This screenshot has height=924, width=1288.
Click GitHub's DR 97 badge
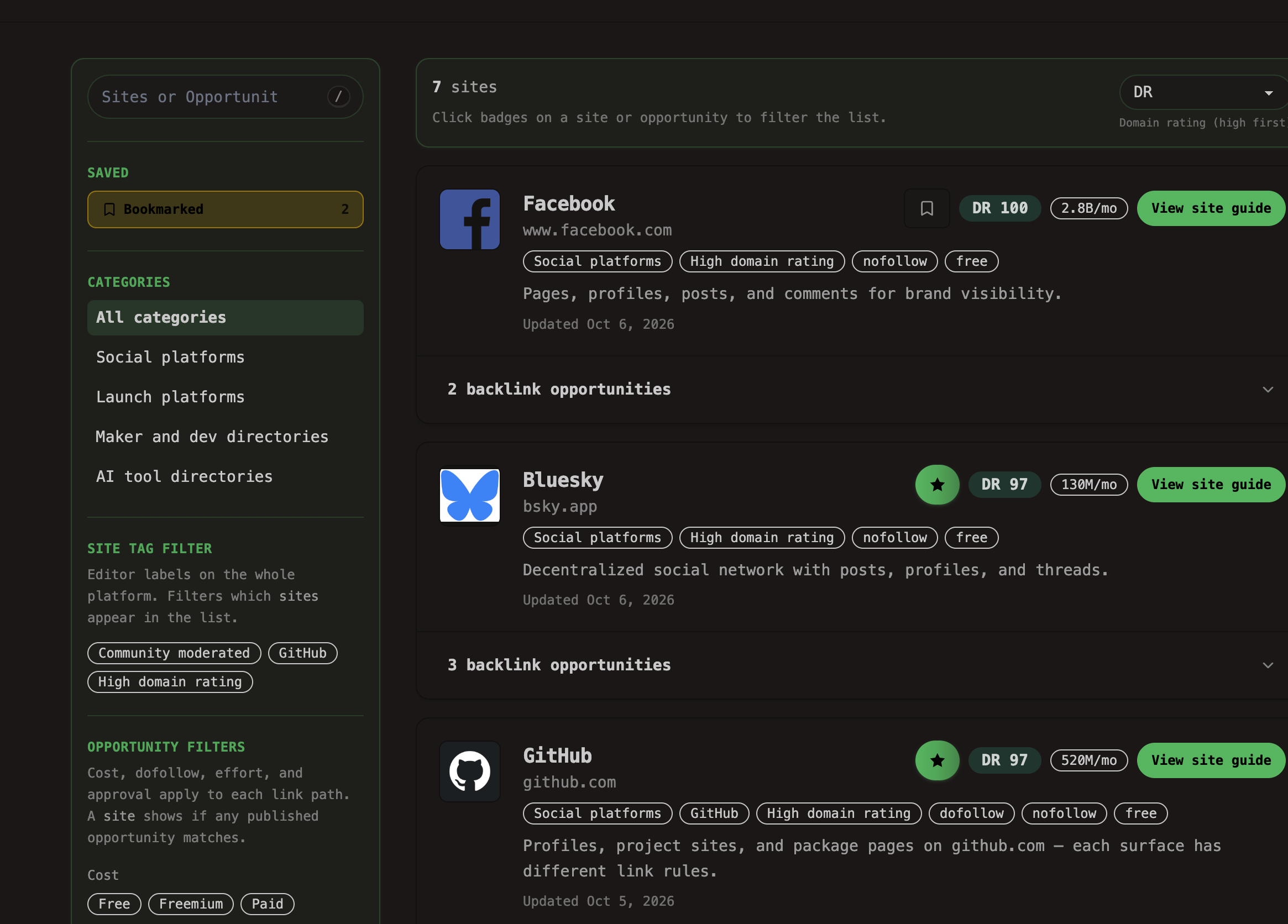1004,760
